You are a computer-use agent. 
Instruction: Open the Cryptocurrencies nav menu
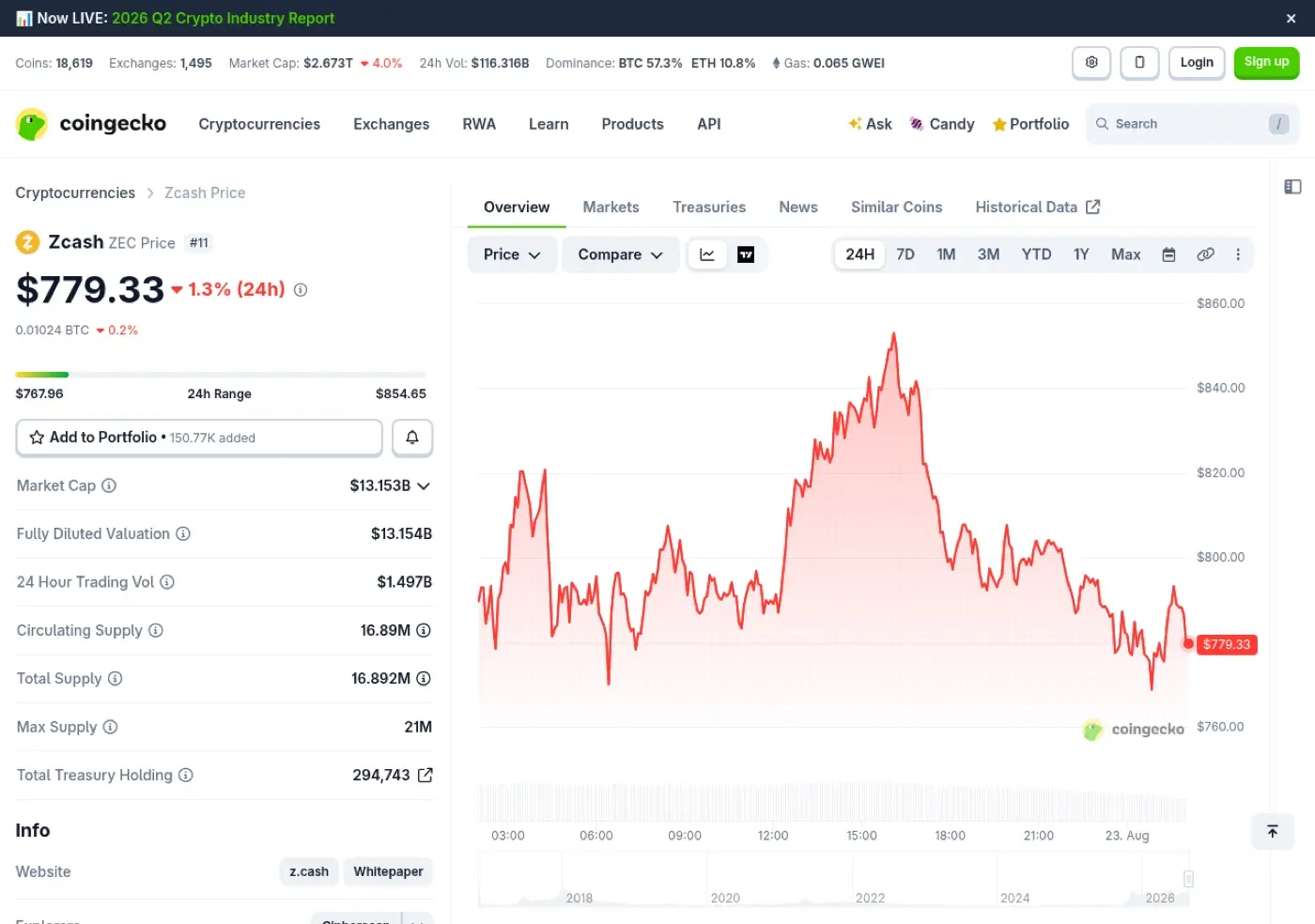(259, 124)
